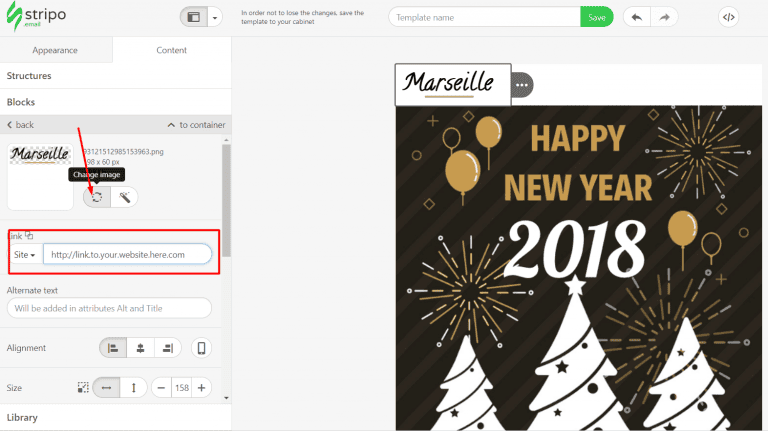This screenshot has height=431, width=768.
Task: Click the Change image icon
Action: pyautogui.click(x=96, y=197)
